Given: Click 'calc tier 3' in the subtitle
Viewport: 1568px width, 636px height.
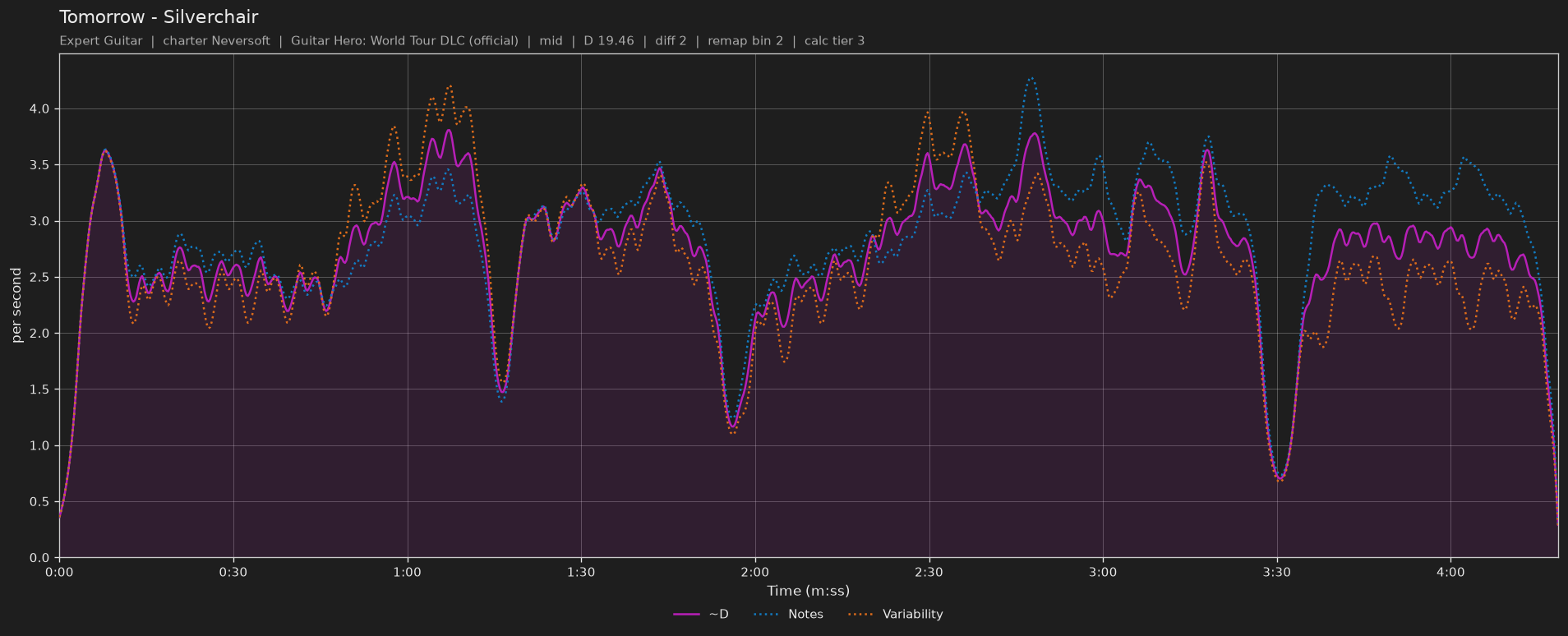Looking at the screenshot, I should [834, 41].
